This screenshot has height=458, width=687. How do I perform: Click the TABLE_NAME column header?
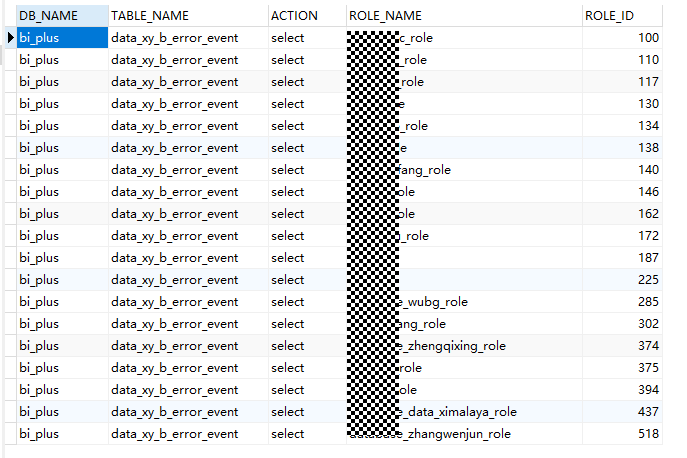point(188,16)
